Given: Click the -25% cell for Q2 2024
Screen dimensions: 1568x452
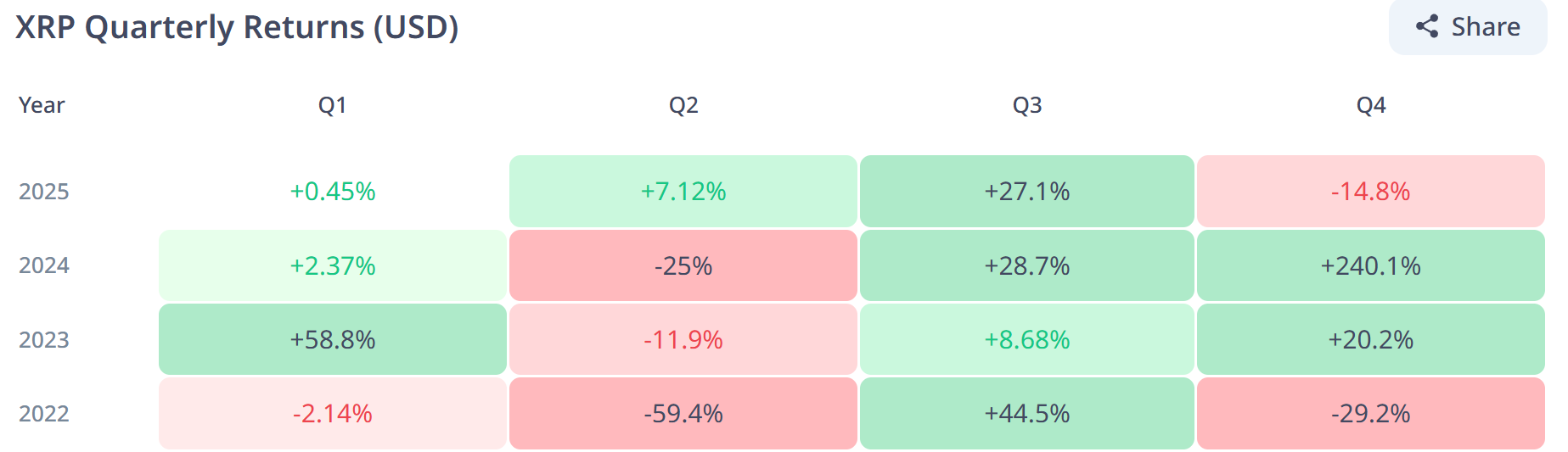Looking at the screenshot, I should (683, 265).
